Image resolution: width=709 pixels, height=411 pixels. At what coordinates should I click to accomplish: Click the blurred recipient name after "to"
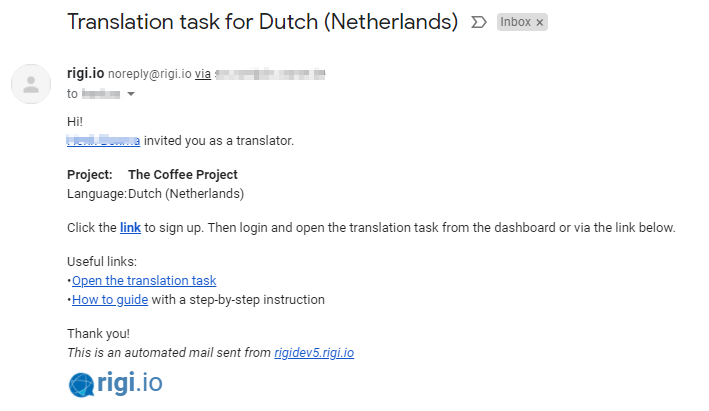[101, 94]
